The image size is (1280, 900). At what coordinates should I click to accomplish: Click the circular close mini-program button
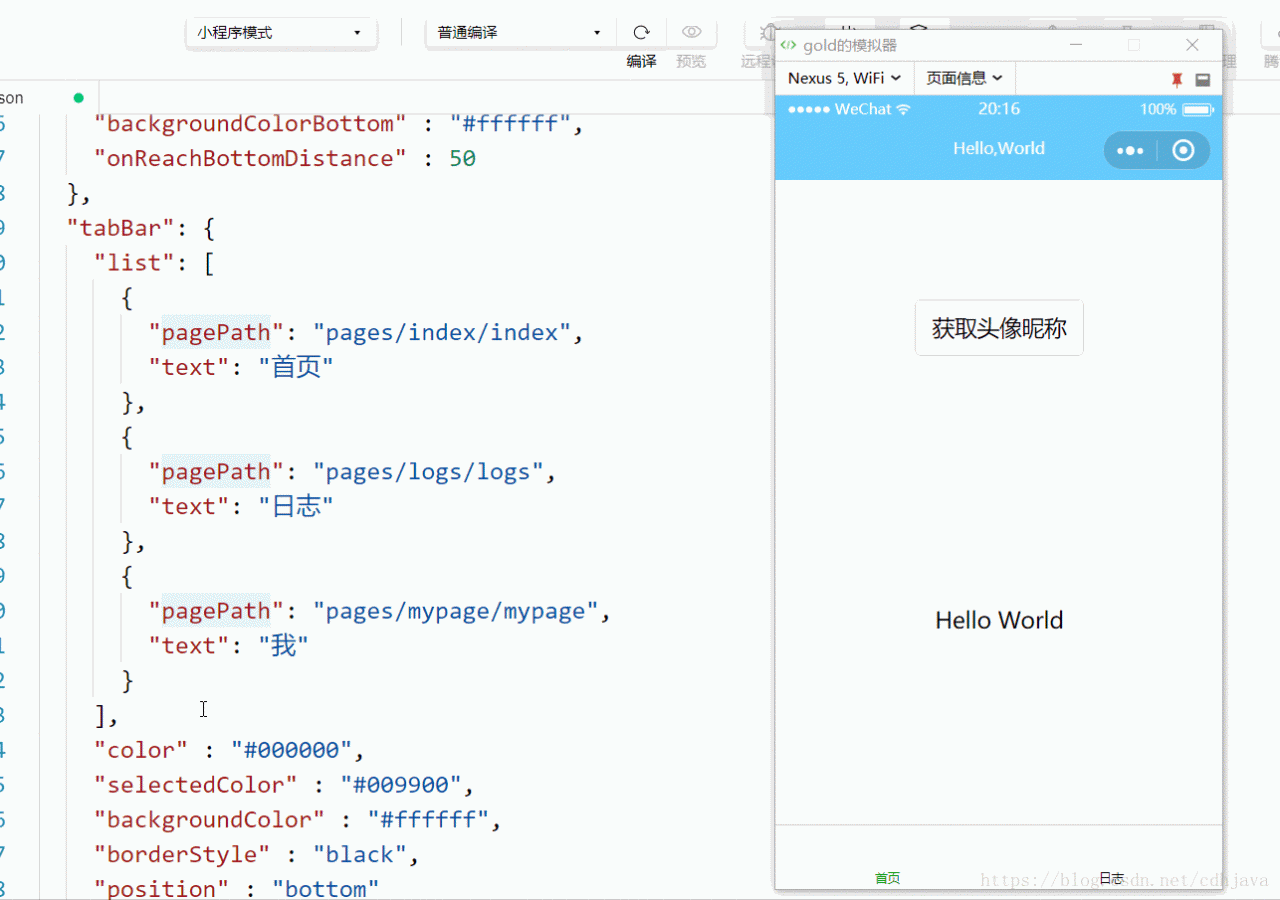tap(1183, 150)
